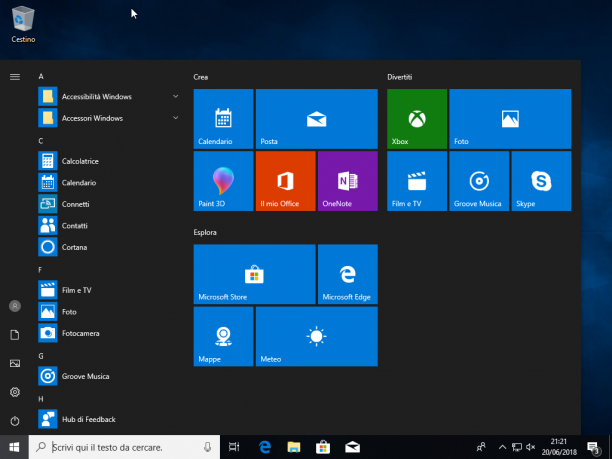Open the Action Center notifications icon
Screen dimensions: 612x459
(x=593, y=447)
